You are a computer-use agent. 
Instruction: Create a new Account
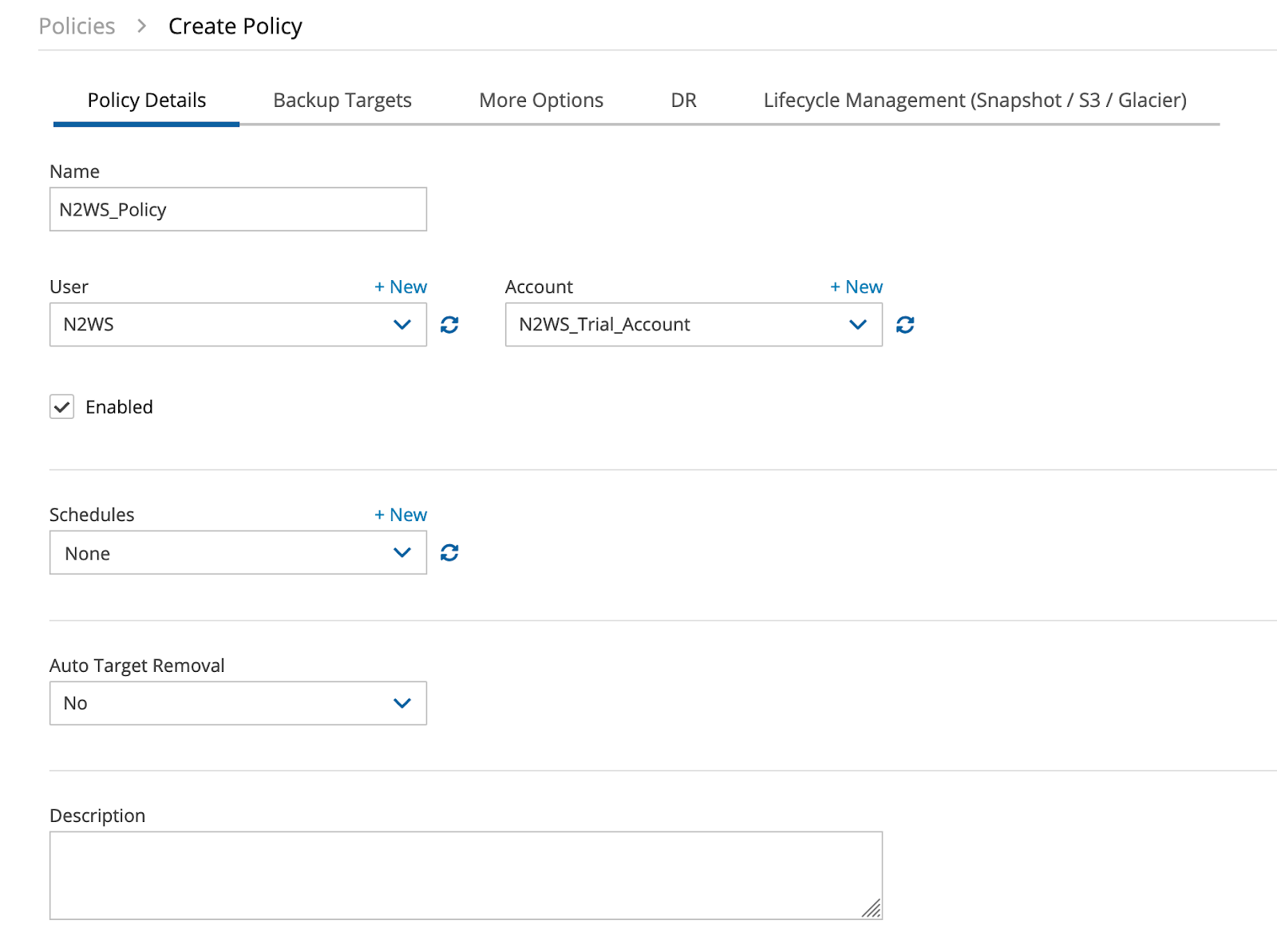tap(856, 287)
